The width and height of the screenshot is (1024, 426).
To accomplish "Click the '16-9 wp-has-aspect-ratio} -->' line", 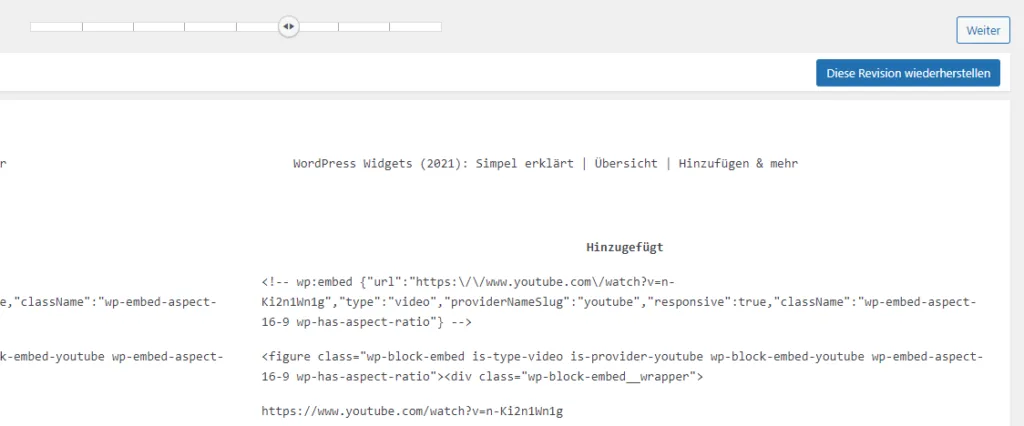I will point(366,322).
